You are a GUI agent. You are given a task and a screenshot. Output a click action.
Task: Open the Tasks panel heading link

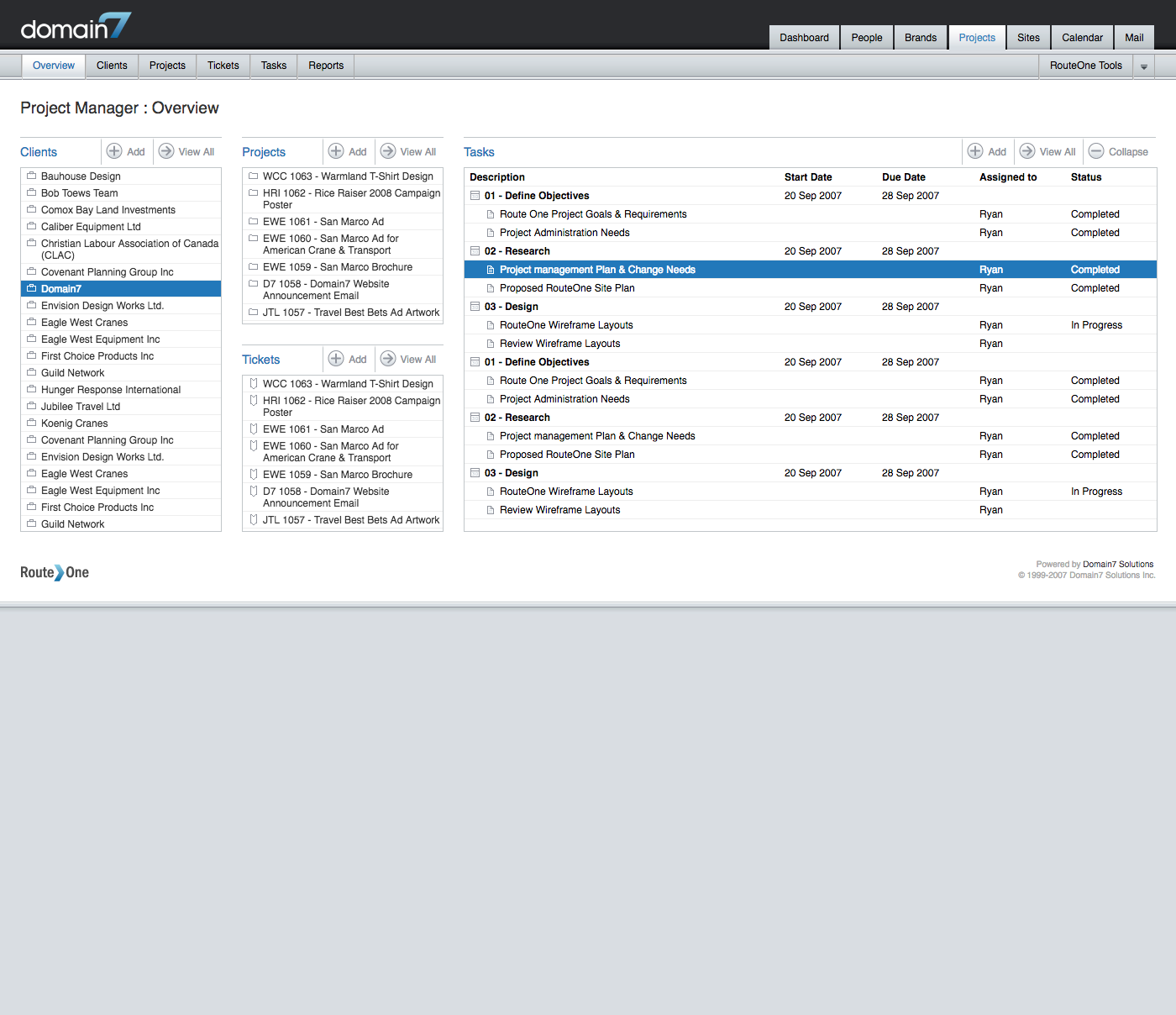pos(479,152)
